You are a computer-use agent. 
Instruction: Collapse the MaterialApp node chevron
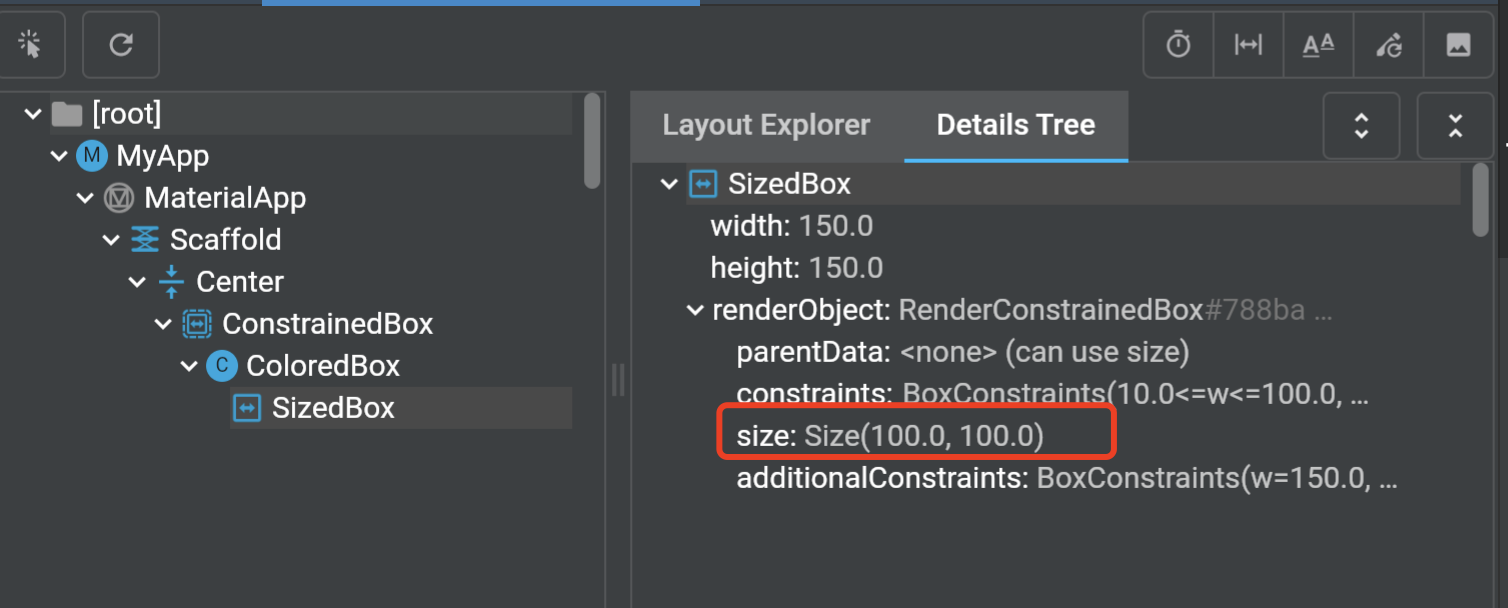pyautogui.click(x=84, y=198)
